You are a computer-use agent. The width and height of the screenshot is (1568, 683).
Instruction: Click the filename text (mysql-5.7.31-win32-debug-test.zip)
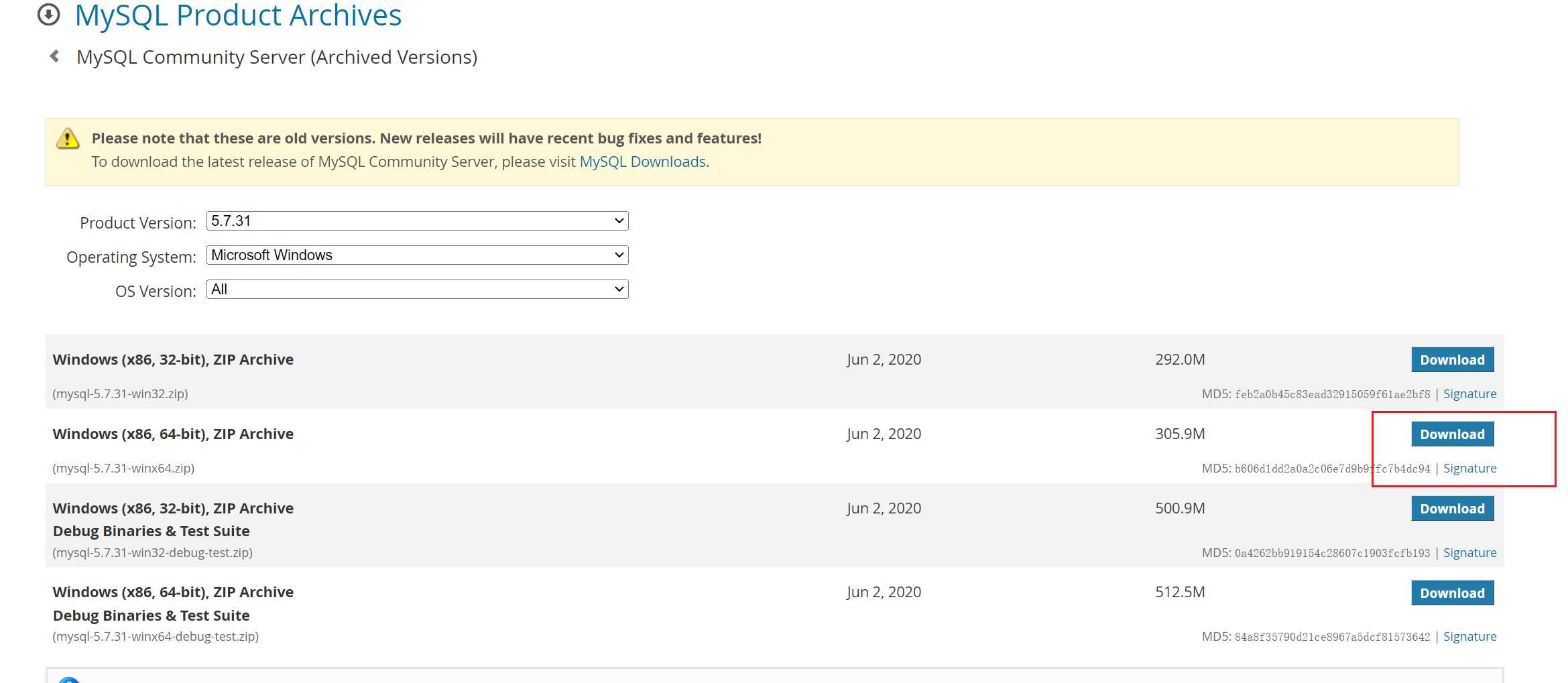click(152, 552)
